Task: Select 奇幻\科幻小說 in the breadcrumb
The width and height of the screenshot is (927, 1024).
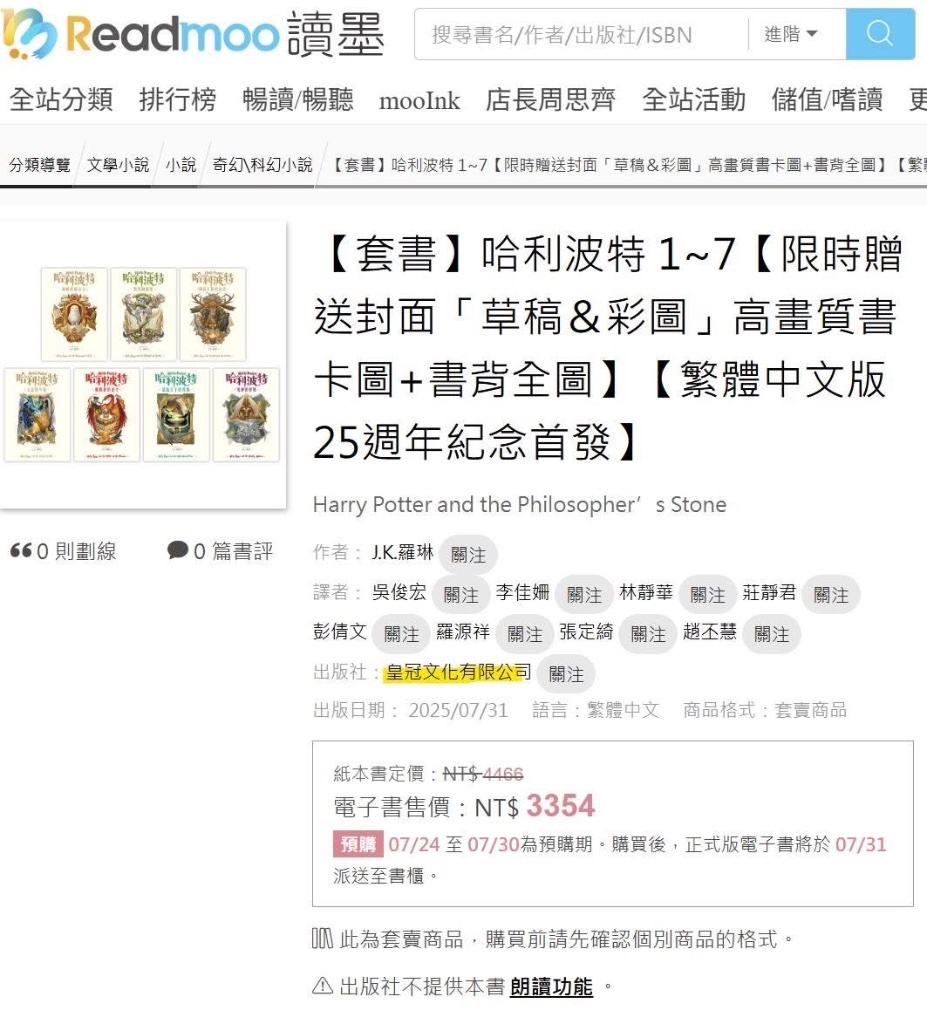Action: 262,165
